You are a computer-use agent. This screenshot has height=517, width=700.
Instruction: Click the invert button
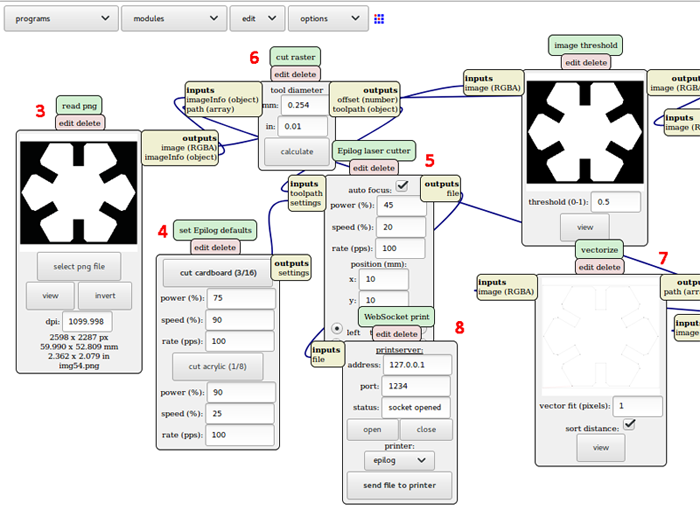(105, 296)
